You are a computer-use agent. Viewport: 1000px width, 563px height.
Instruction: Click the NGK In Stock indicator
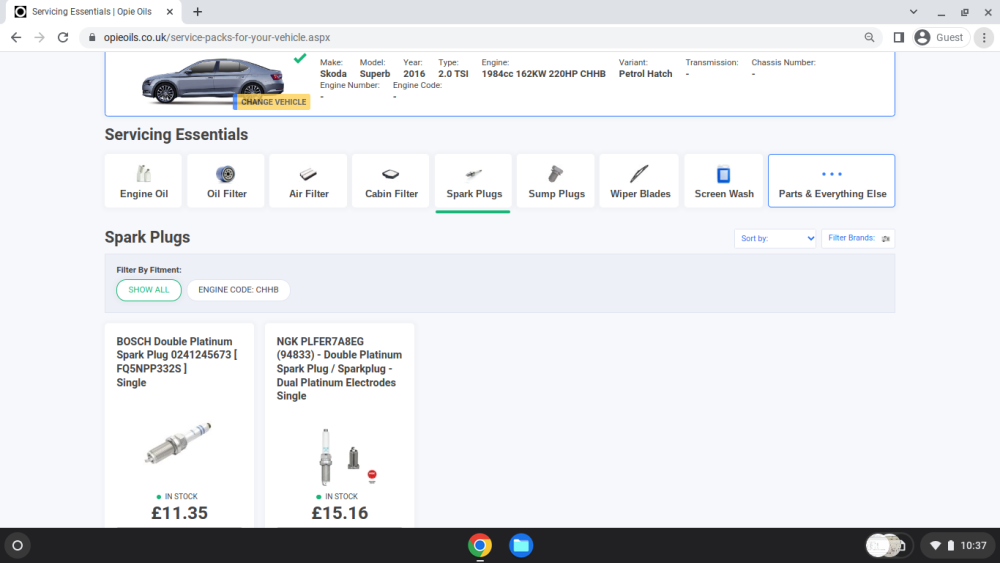pyautogui.click(x=337, y=496)
